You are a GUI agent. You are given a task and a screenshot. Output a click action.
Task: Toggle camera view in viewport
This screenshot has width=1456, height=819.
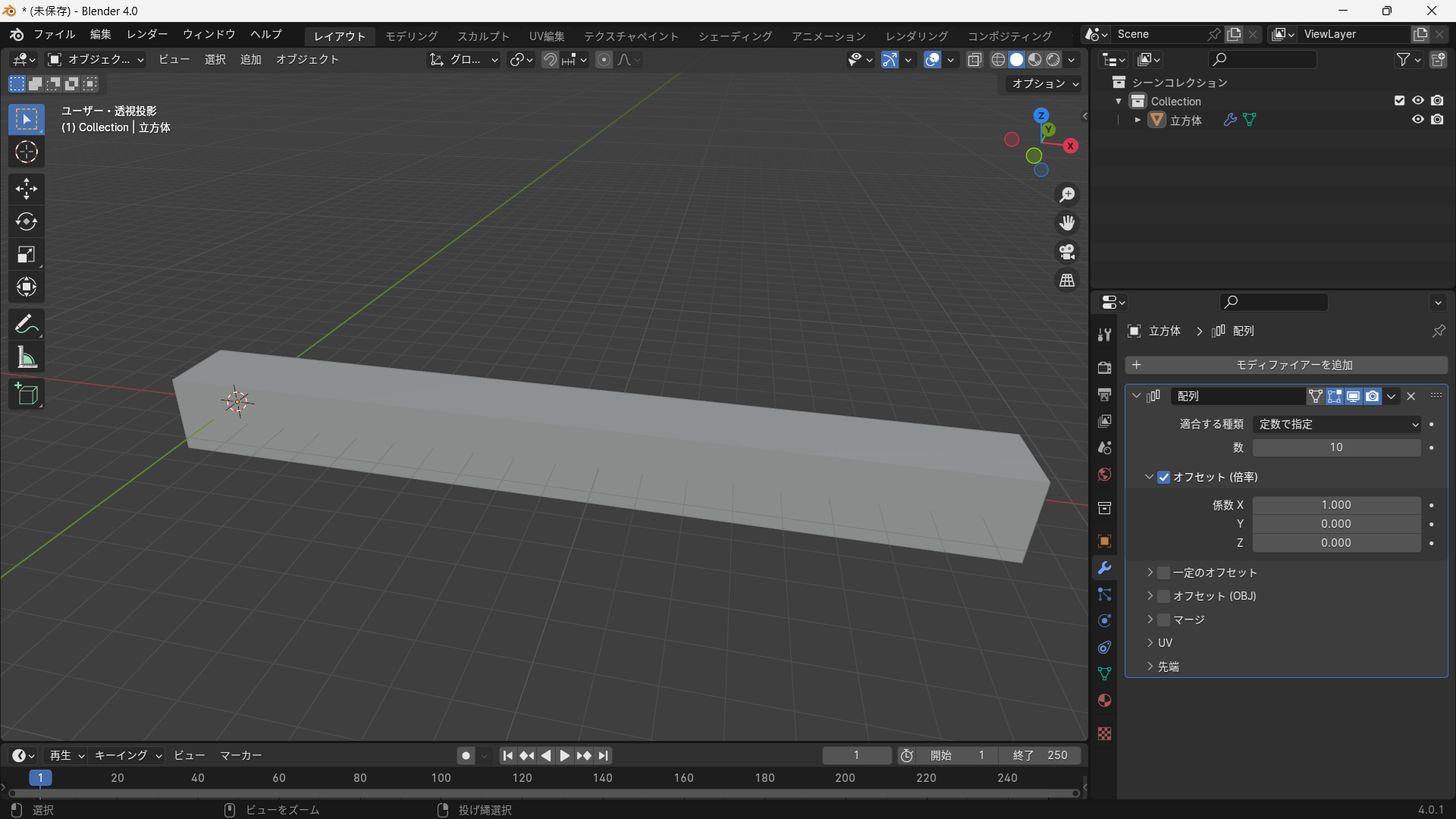pos(1067,252)
